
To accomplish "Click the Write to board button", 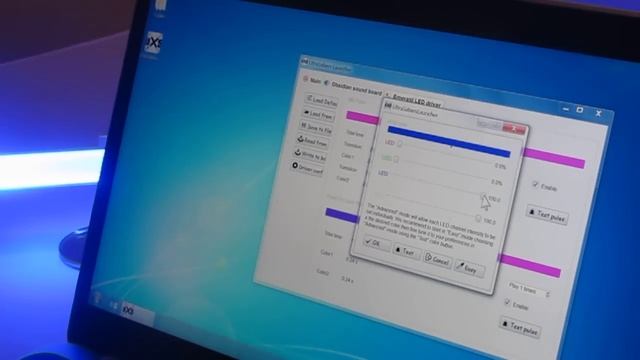I will pos(310,154).
